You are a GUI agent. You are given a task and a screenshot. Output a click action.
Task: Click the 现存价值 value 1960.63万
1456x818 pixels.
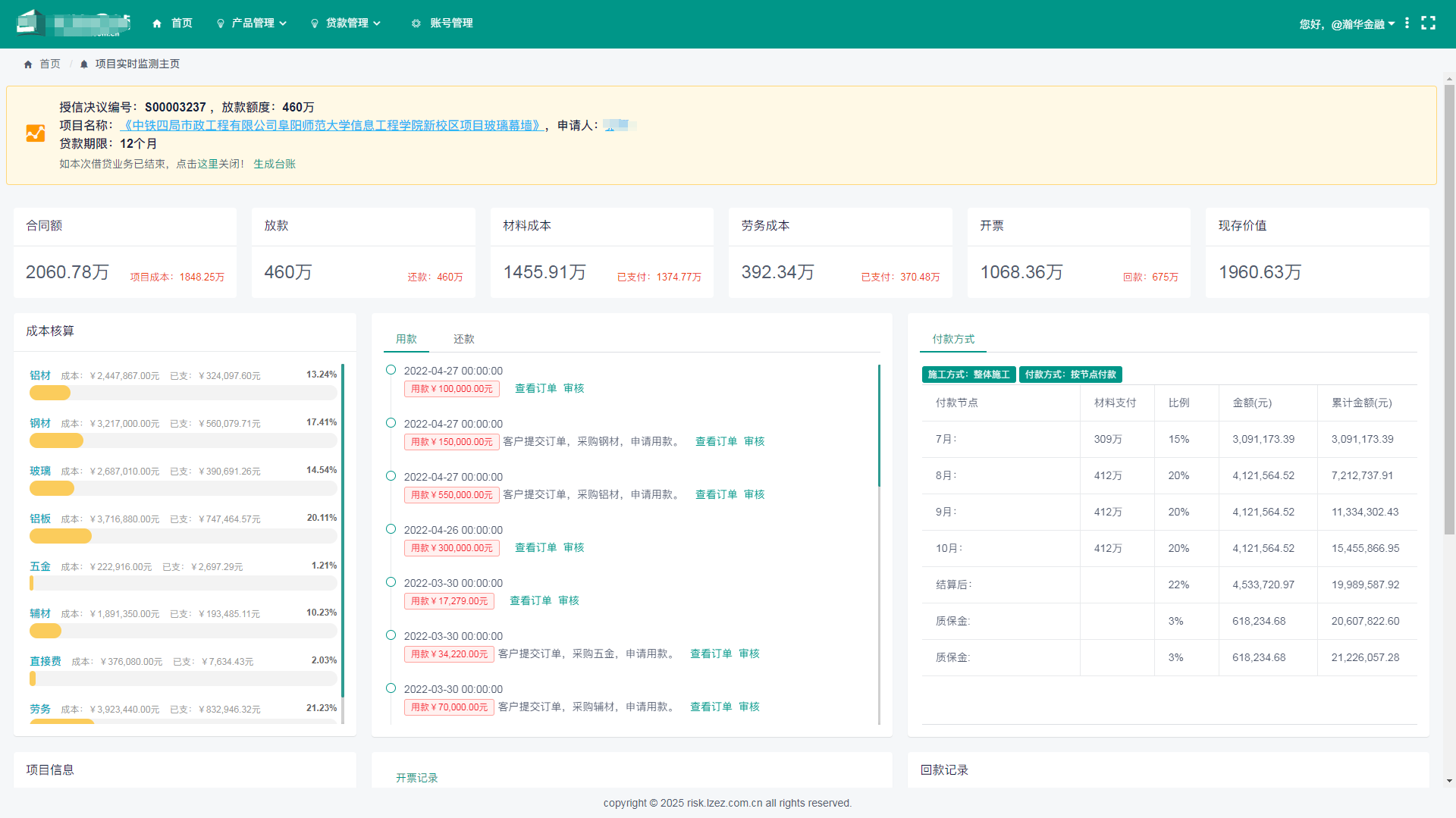pos(1260,272)
